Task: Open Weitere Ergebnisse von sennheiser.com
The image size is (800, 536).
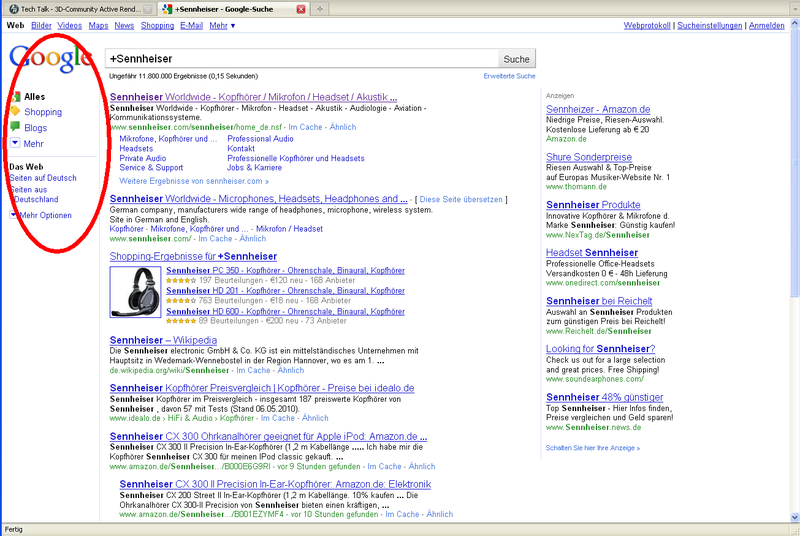Action: pyautogui.click(x=194, y=181)
